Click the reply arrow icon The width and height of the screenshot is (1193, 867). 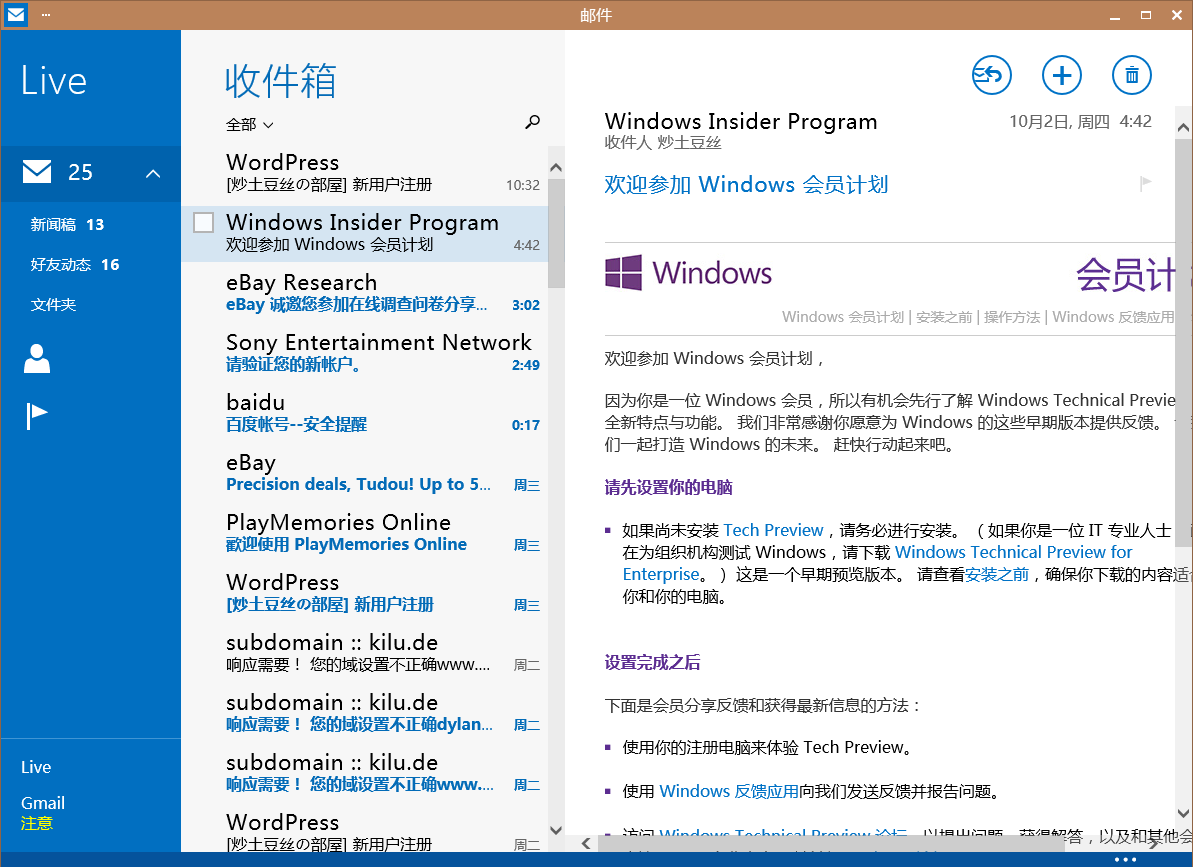[991, 75]
